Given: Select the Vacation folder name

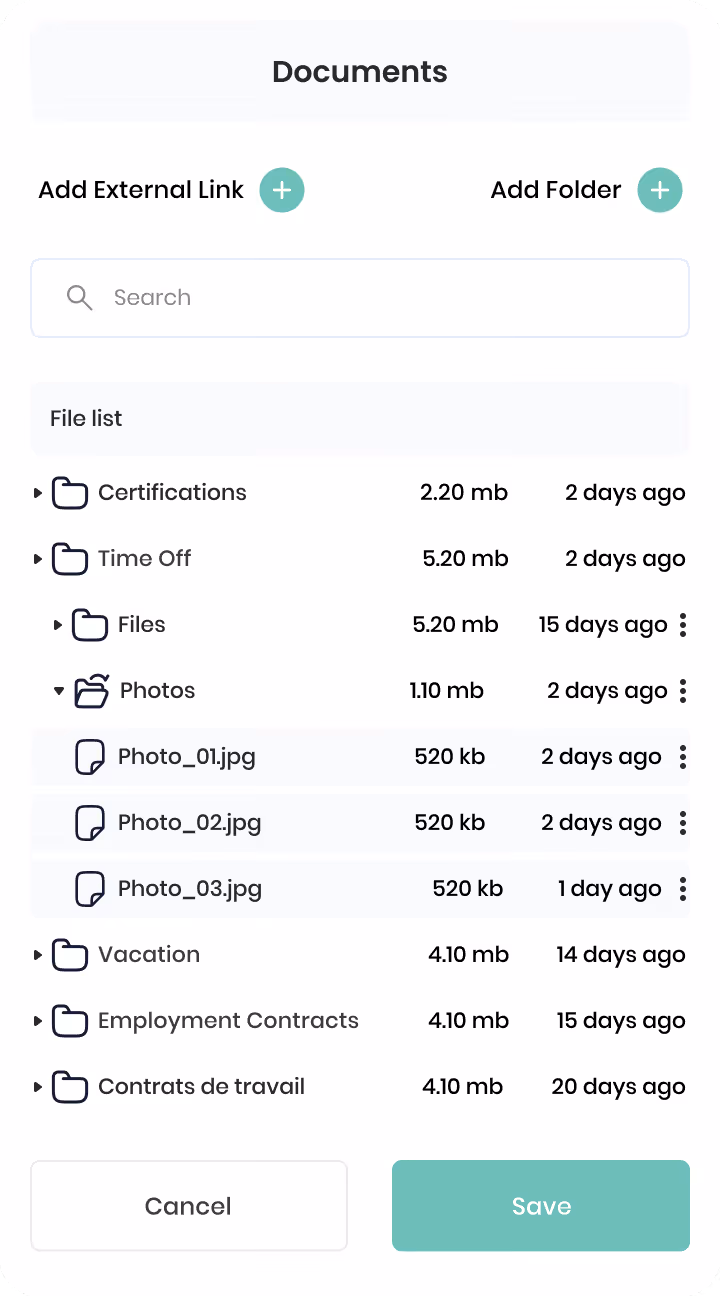Looking at the screenshot, I should click(149, 955).
